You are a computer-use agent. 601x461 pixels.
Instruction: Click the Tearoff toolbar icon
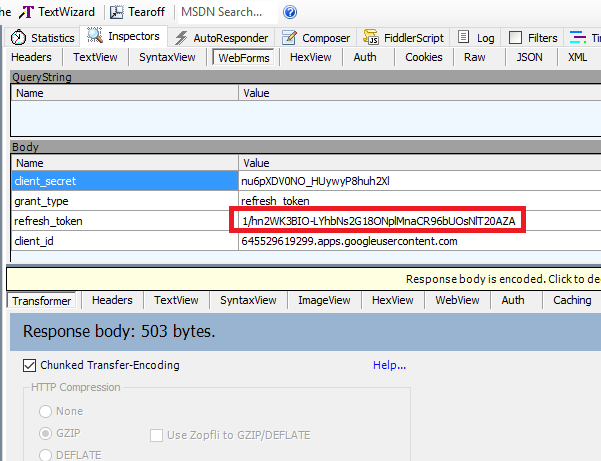117,12
